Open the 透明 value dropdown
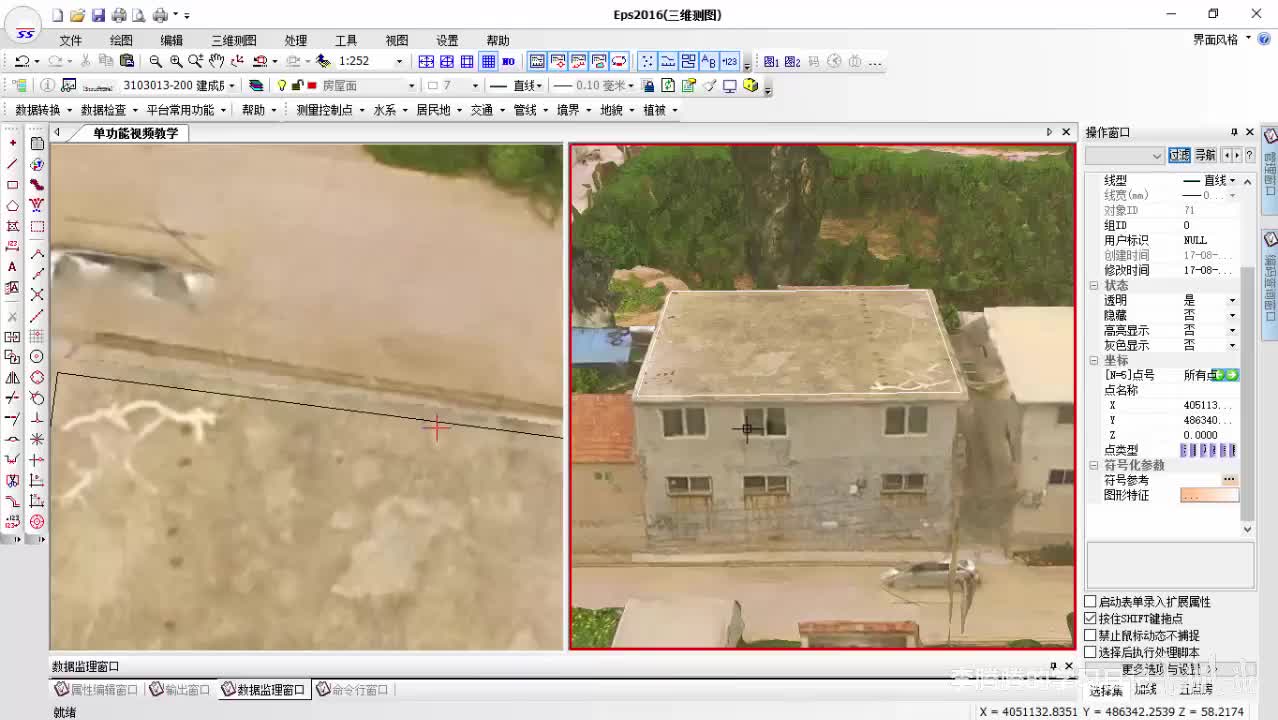The image size is (1278, 720). (1232, 300)
